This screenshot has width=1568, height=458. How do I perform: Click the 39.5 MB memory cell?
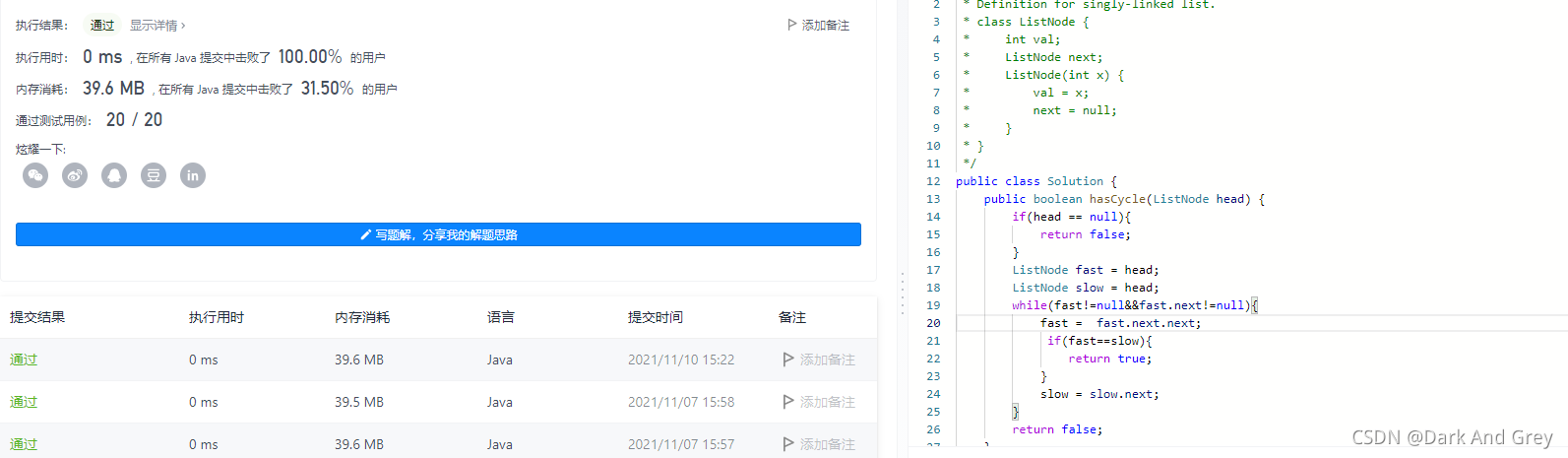click(x=359, y=402)
